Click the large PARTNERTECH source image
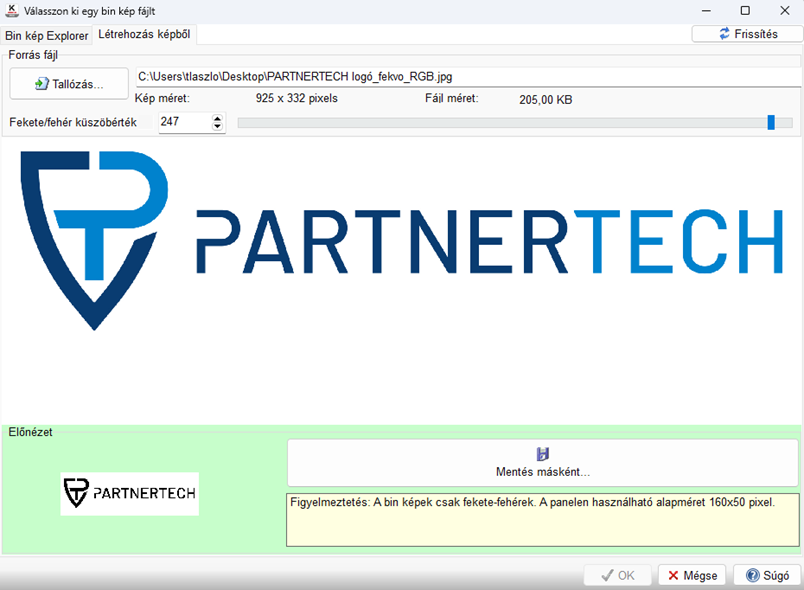The height and width of the screenshot is (590, 804). pos(401,240)
